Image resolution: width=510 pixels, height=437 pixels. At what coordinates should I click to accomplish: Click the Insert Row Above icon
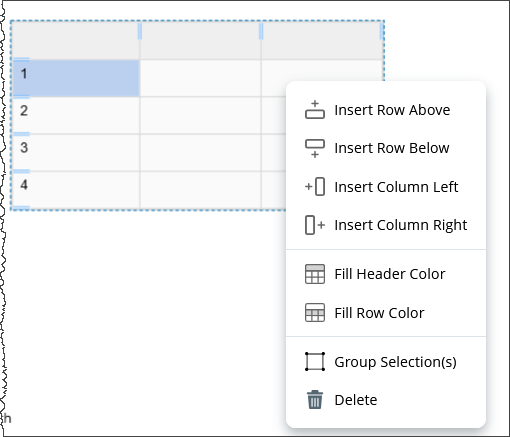[315, 110]
